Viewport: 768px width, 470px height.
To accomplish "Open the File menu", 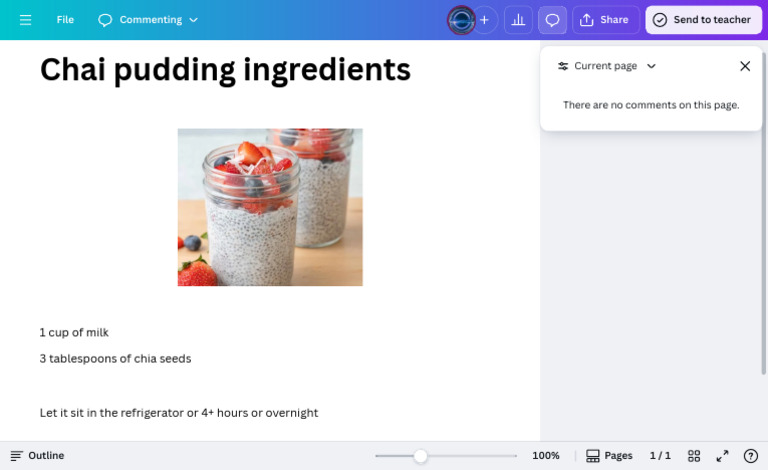I will pos(65,20).
